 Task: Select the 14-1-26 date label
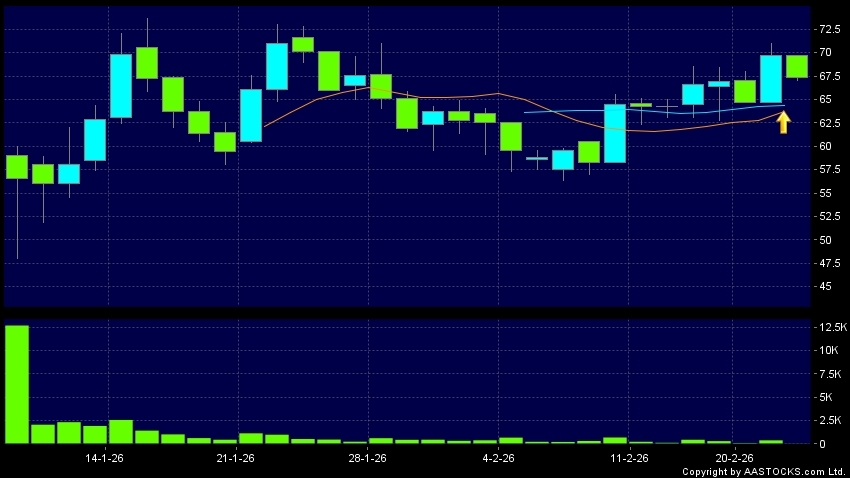tap(106, 458)
